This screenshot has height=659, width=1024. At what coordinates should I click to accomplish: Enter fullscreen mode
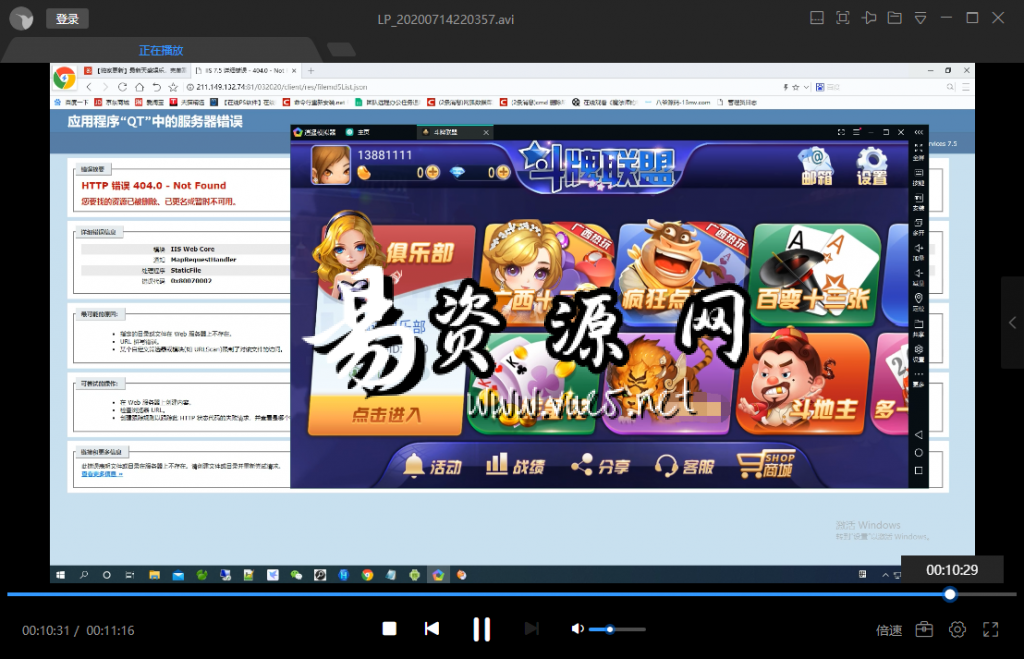[991, 630]
